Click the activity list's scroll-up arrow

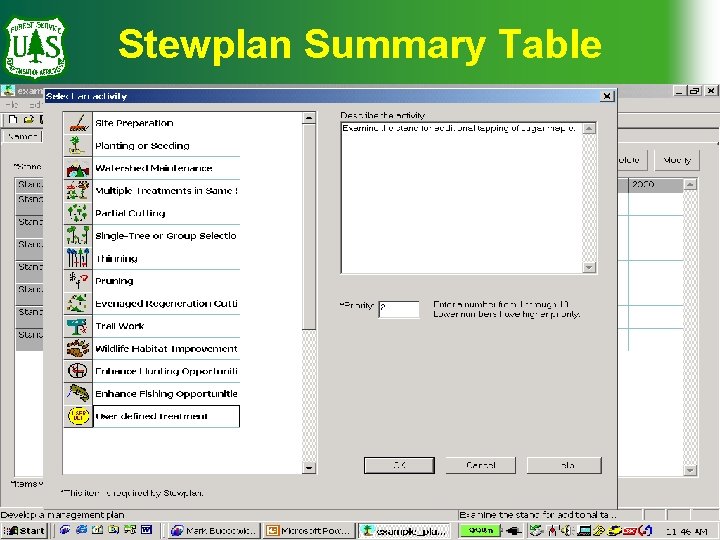pos(309,118)
